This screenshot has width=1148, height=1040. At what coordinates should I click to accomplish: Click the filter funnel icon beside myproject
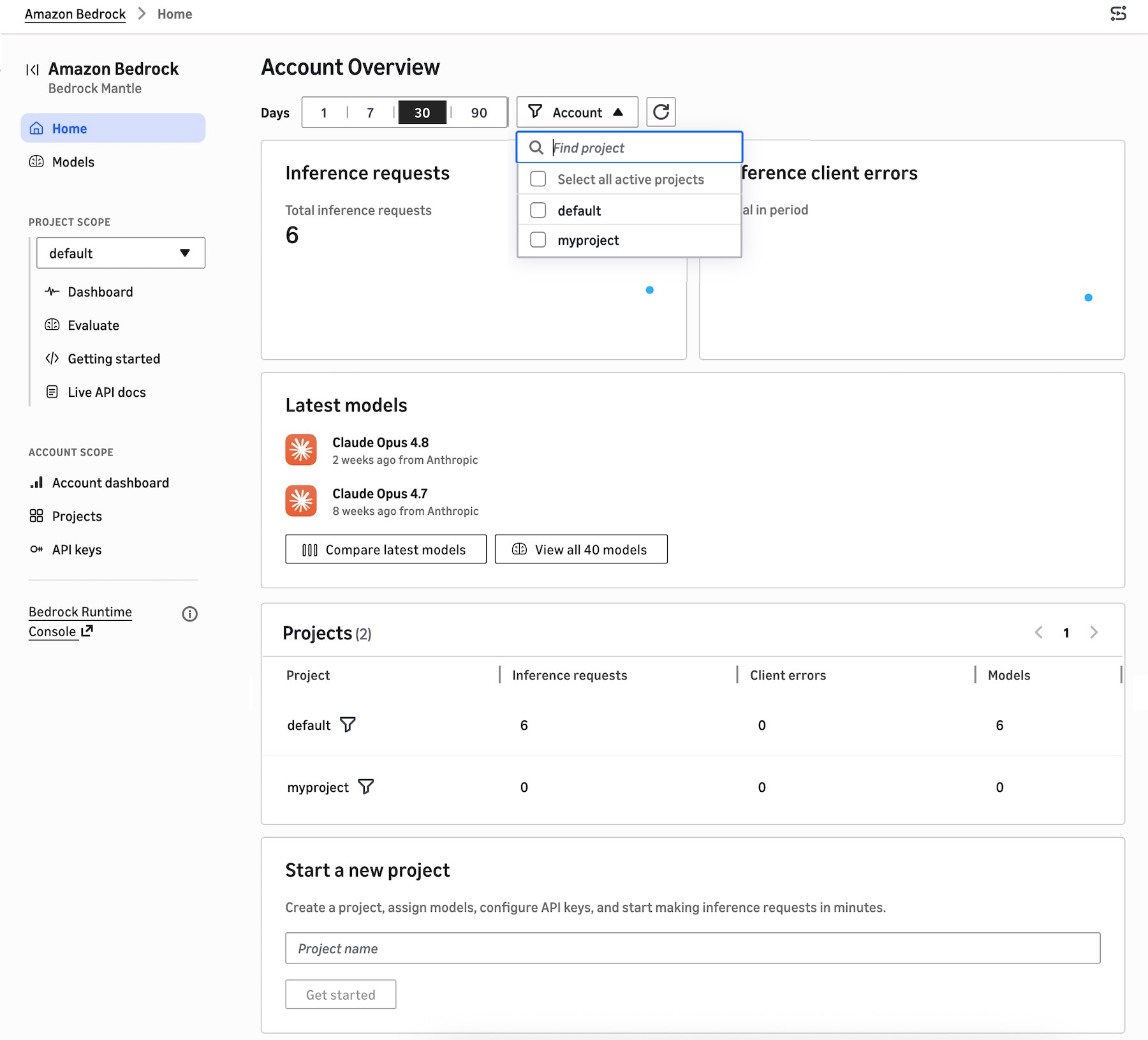point(366,787)
